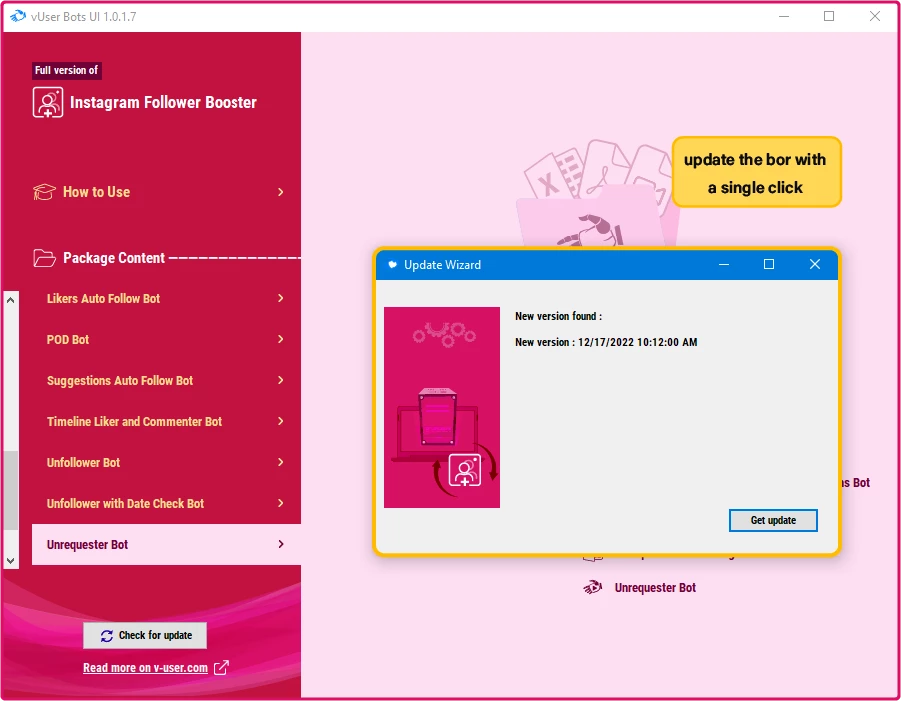The image size is (901, 701).
Task: Click the sidebar scrollbar up arrow
Action: pyautogui.click(x=10, y=300)
